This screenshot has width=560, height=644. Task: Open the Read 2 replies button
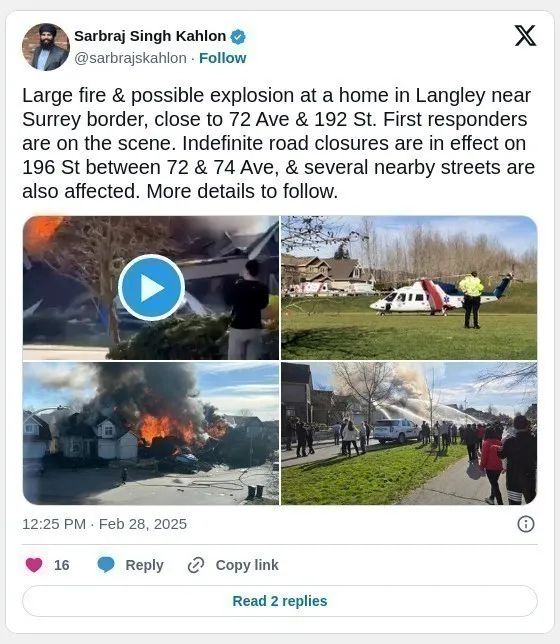pyautogui.click(x=280, y=601)
